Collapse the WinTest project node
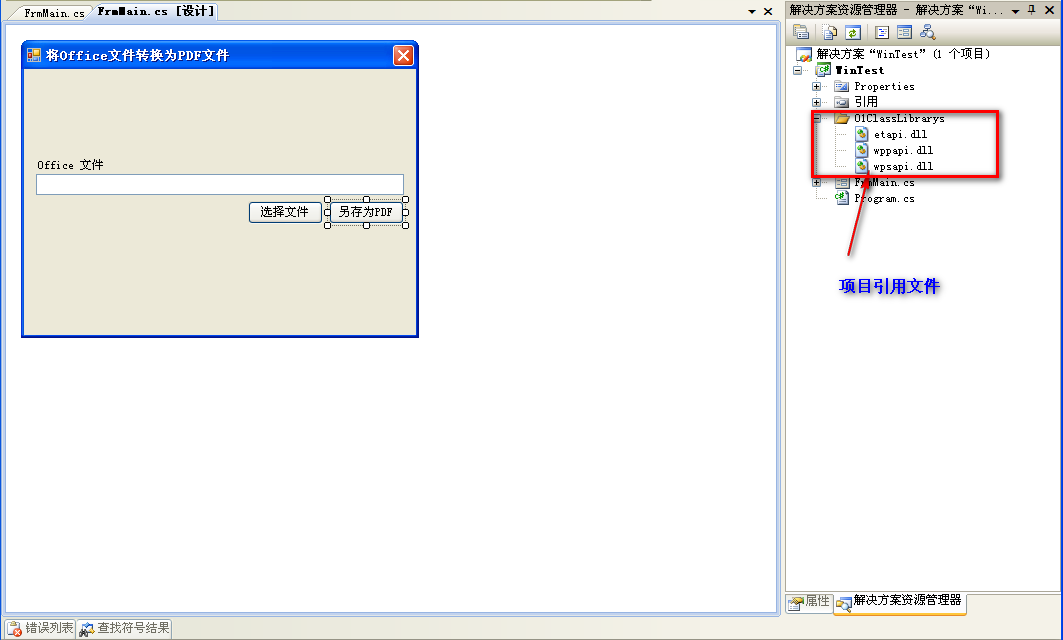 pyautogui.click(x=797, y=71)
